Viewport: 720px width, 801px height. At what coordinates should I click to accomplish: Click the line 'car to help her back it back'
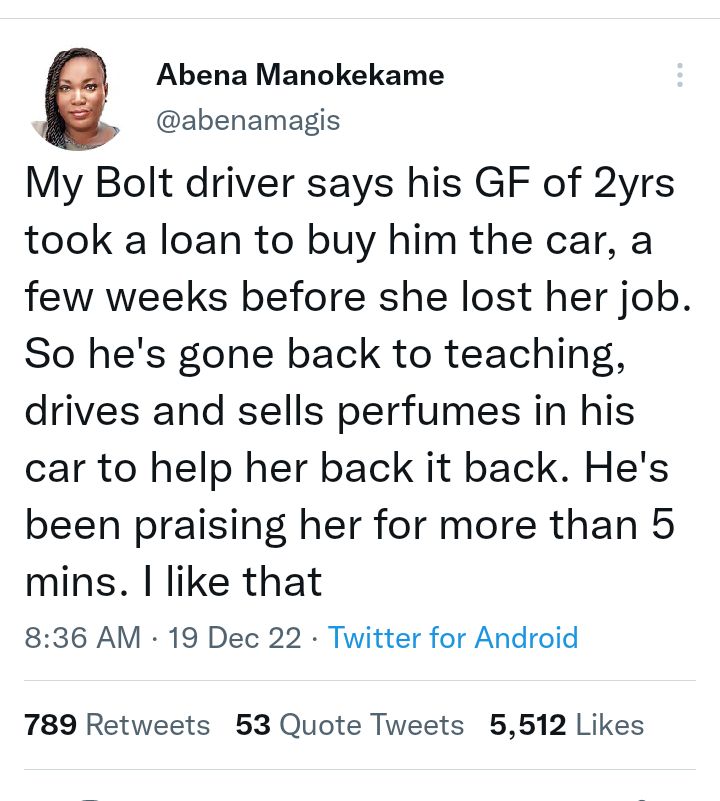point(347,468)
